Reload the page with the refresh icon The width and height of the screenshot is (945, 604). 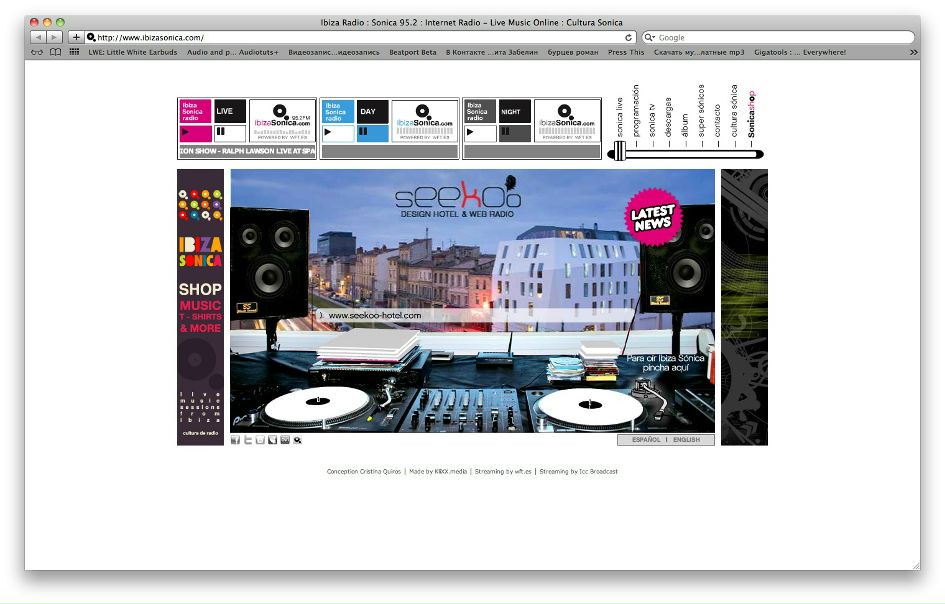point(628,37)
